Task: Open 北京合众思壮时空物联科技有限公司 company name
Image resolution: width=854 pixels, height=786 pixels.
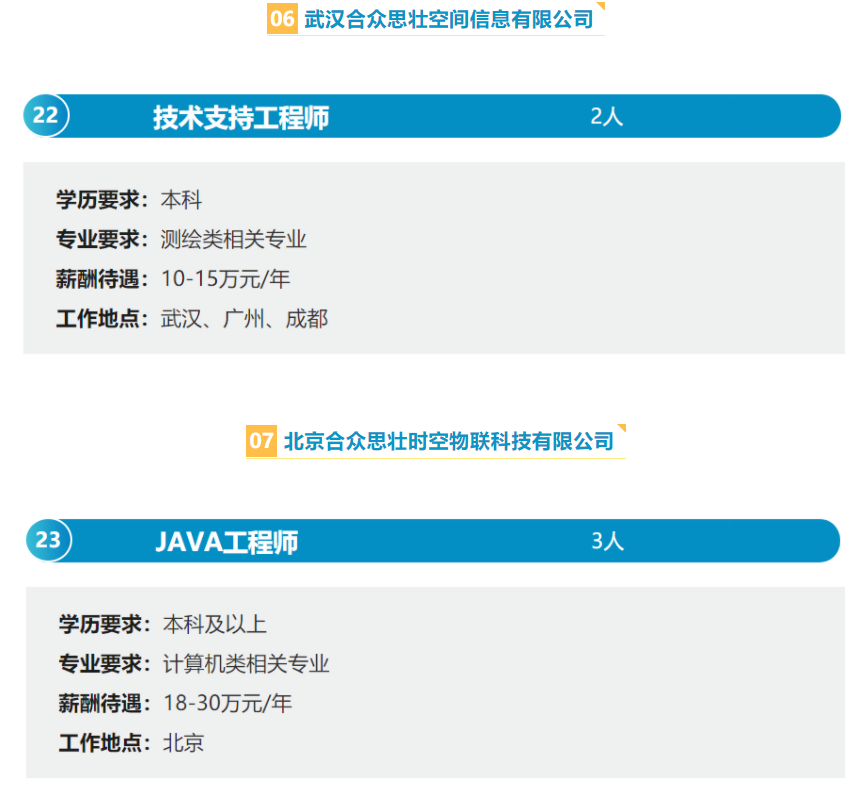Action: point(448,441)
